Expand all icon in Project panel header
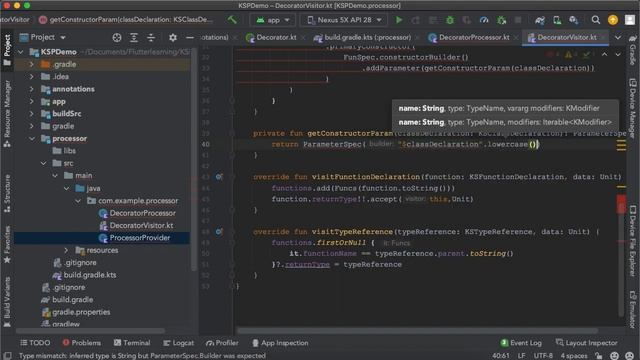This screenshot has height=360, width=640. 134,38
